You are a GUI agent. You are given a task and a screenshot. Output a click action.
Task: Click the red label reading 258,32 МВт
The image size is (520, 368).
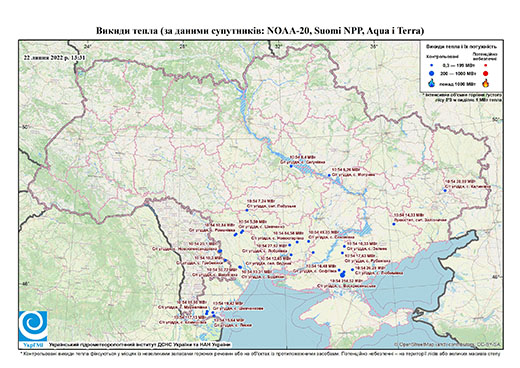tap(345, 281)
